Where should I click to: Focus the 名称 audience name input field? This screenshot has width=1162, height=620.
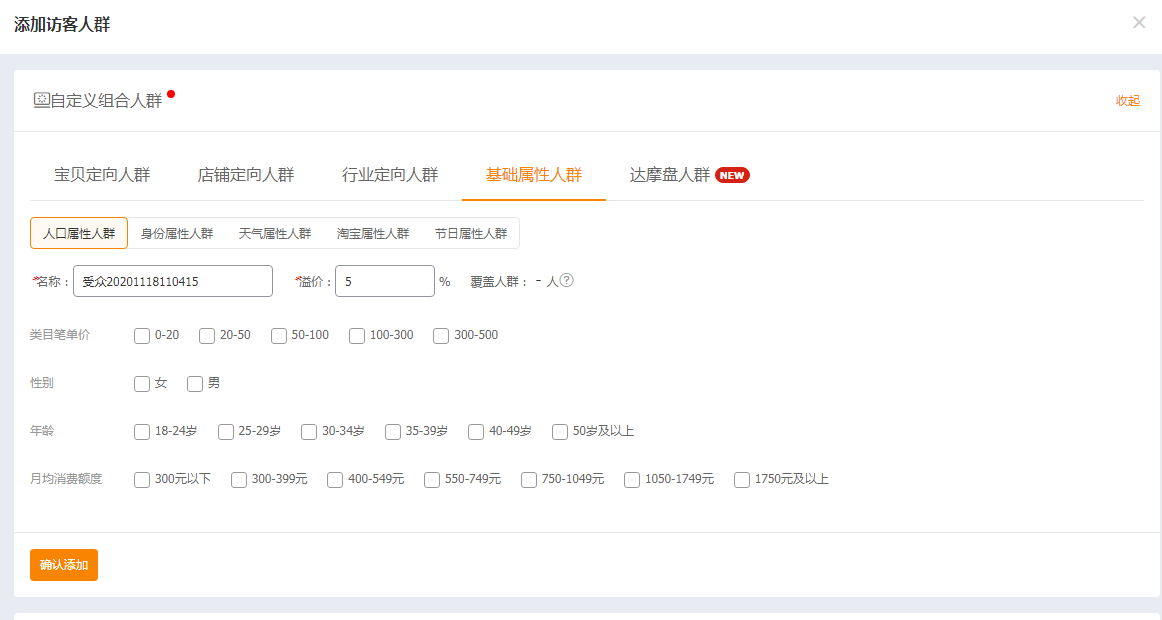coord(172,282)
